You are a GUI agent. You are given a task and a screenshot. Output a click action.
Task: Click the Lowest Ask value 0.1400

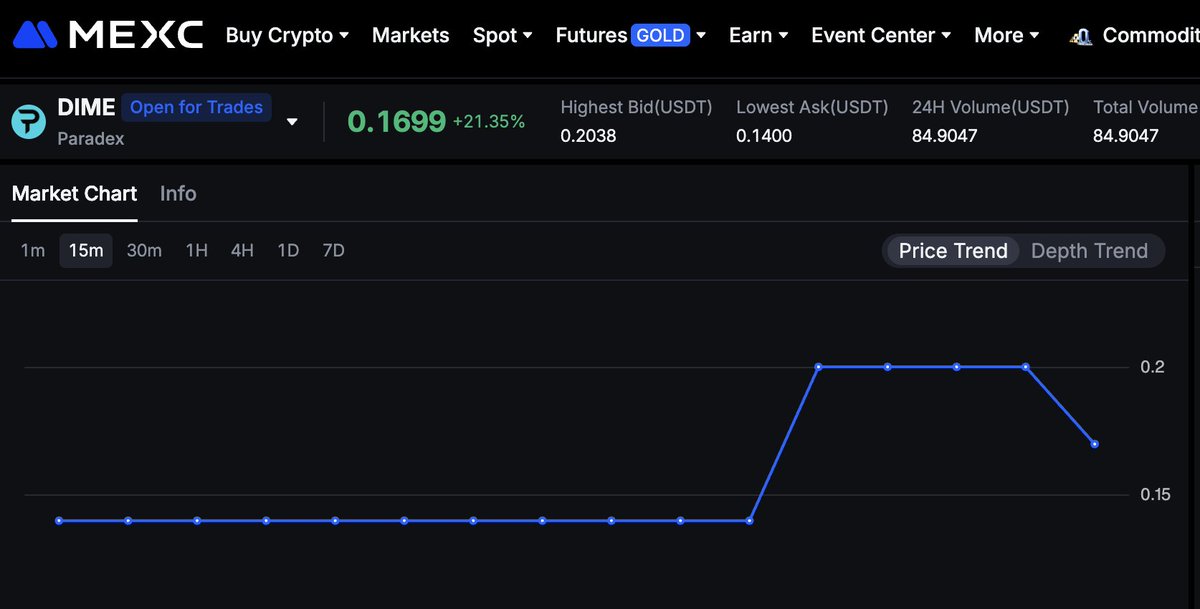pos(764,135)
